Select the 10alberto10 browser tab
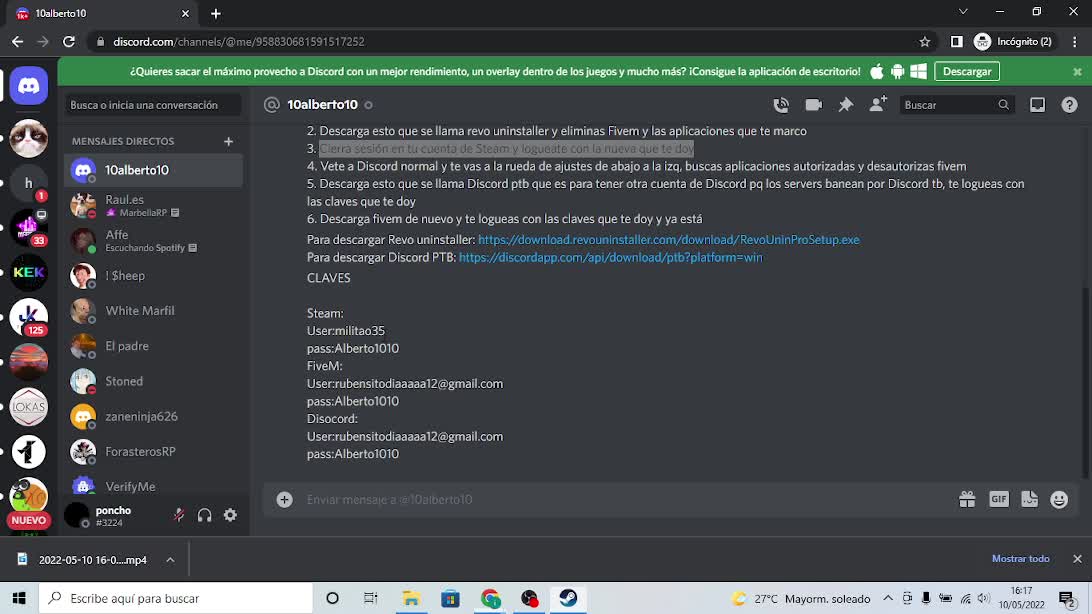The image size is (1092, 614). tap(101, 13)
